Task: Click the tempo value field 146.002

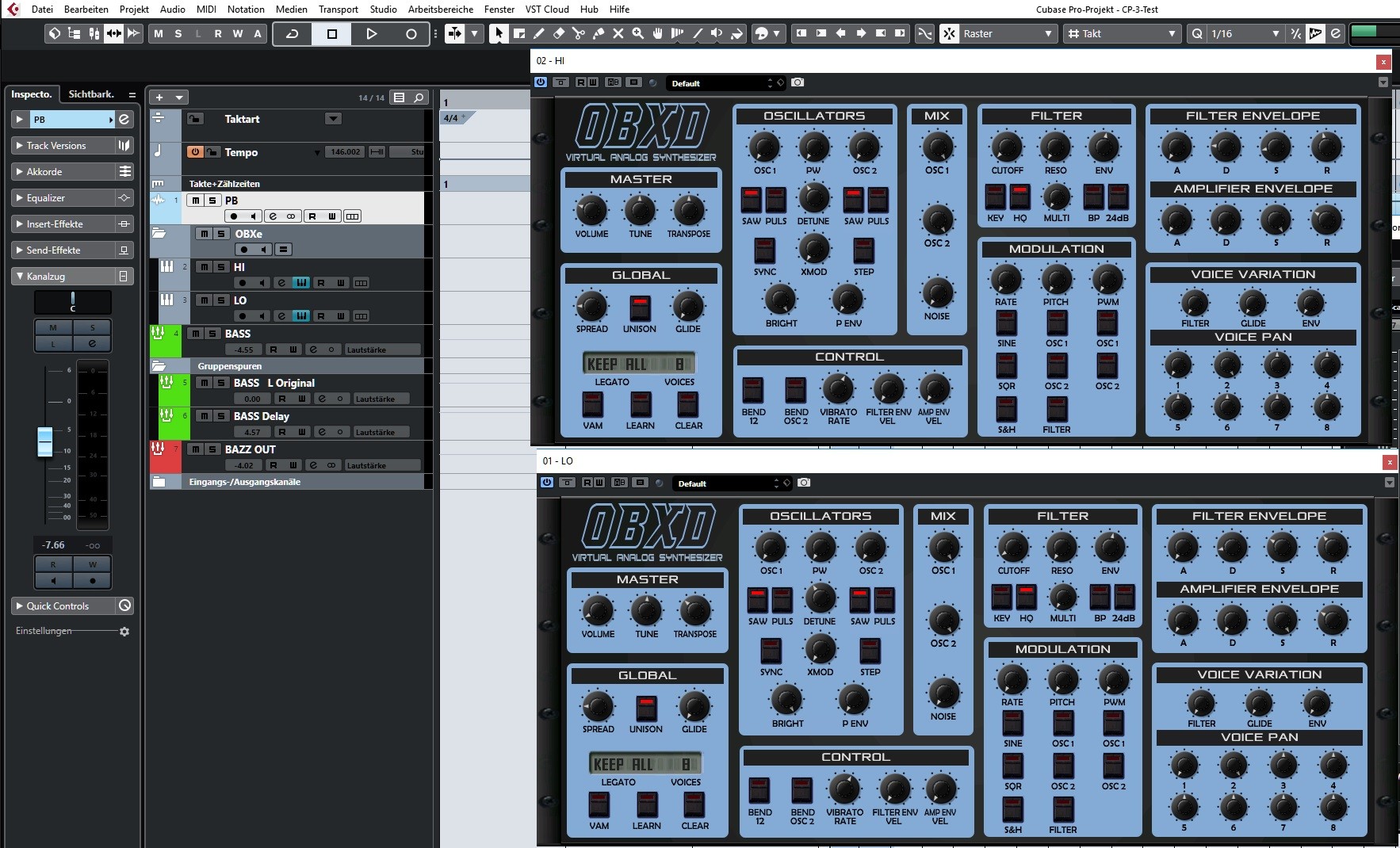Action: [x=345, y=152]
